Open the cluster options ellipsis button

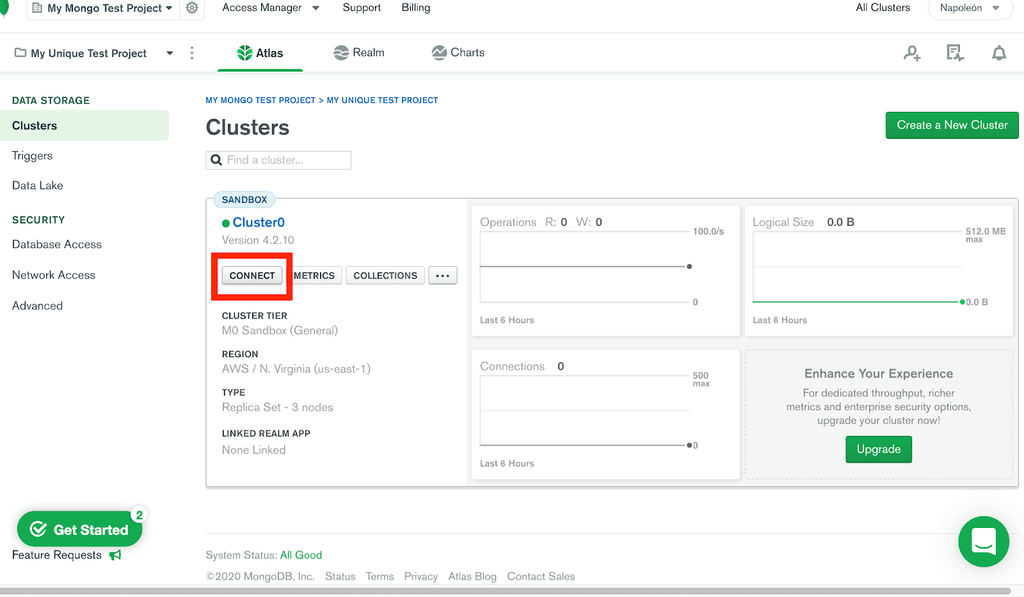(x=442, y=275)
